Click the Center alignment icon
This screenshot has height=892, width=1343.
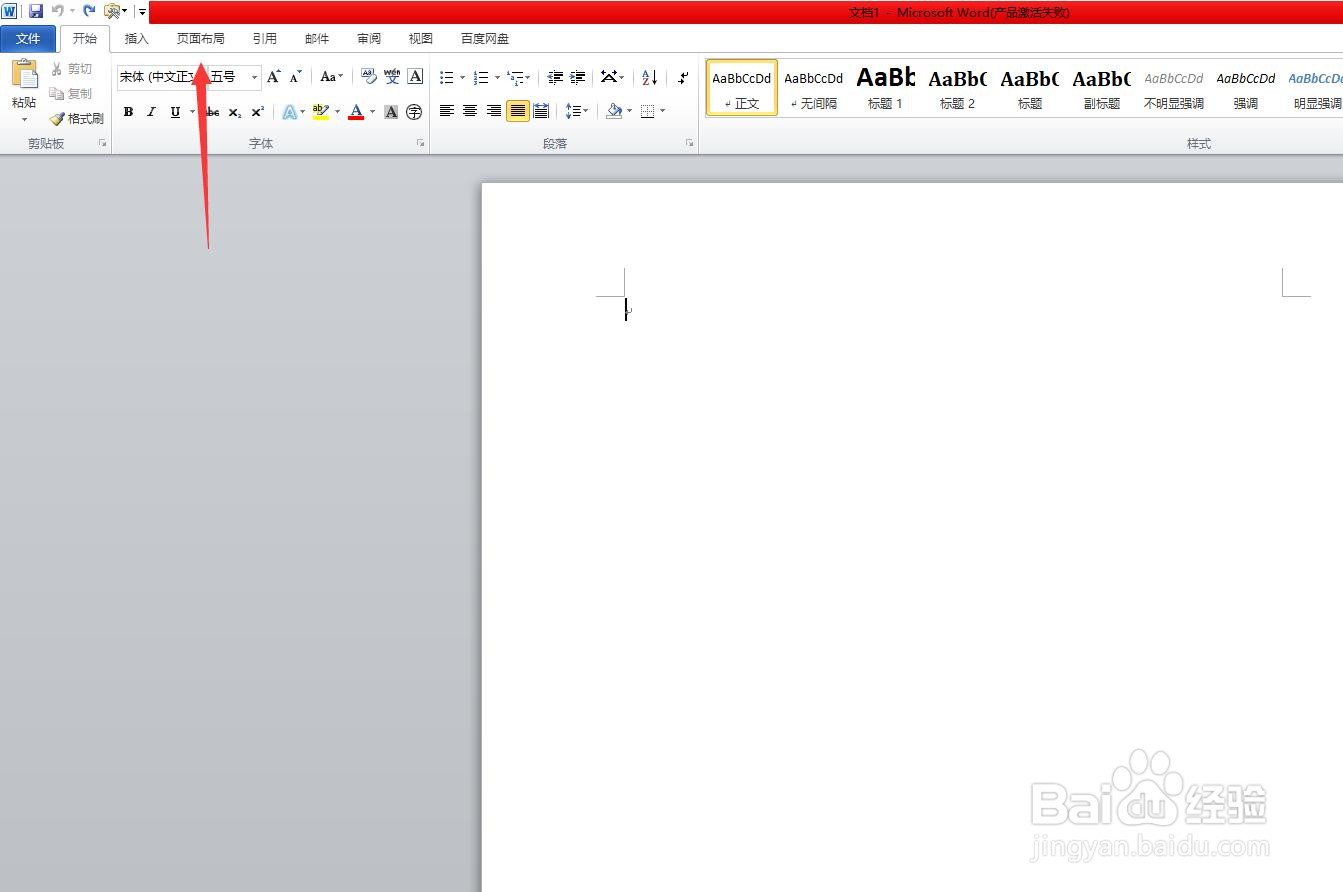click(x=470, y=111)
